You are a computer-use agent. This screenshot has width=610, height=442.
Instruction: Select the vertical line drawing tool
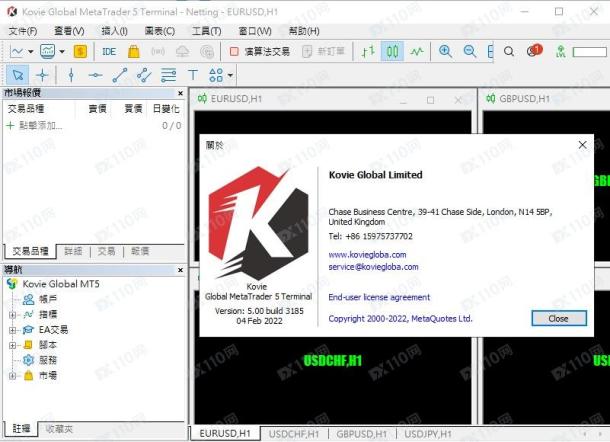[71, 75]
